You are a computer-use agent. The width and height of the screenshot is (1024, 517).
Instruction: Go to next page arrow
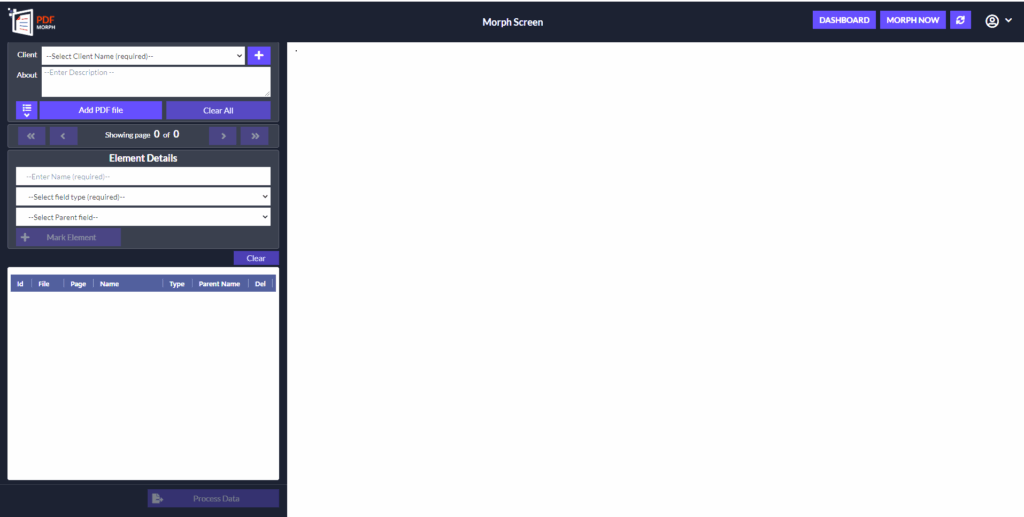click(x=223, y=136)
